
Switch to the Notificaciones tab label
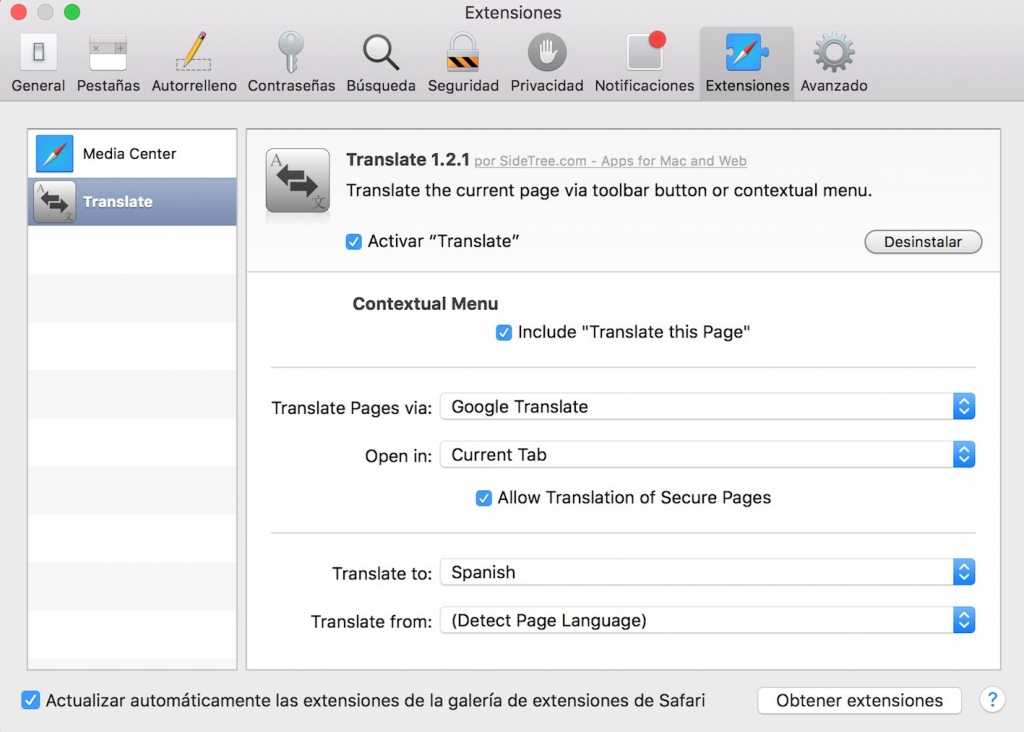(x=644, y=86)
